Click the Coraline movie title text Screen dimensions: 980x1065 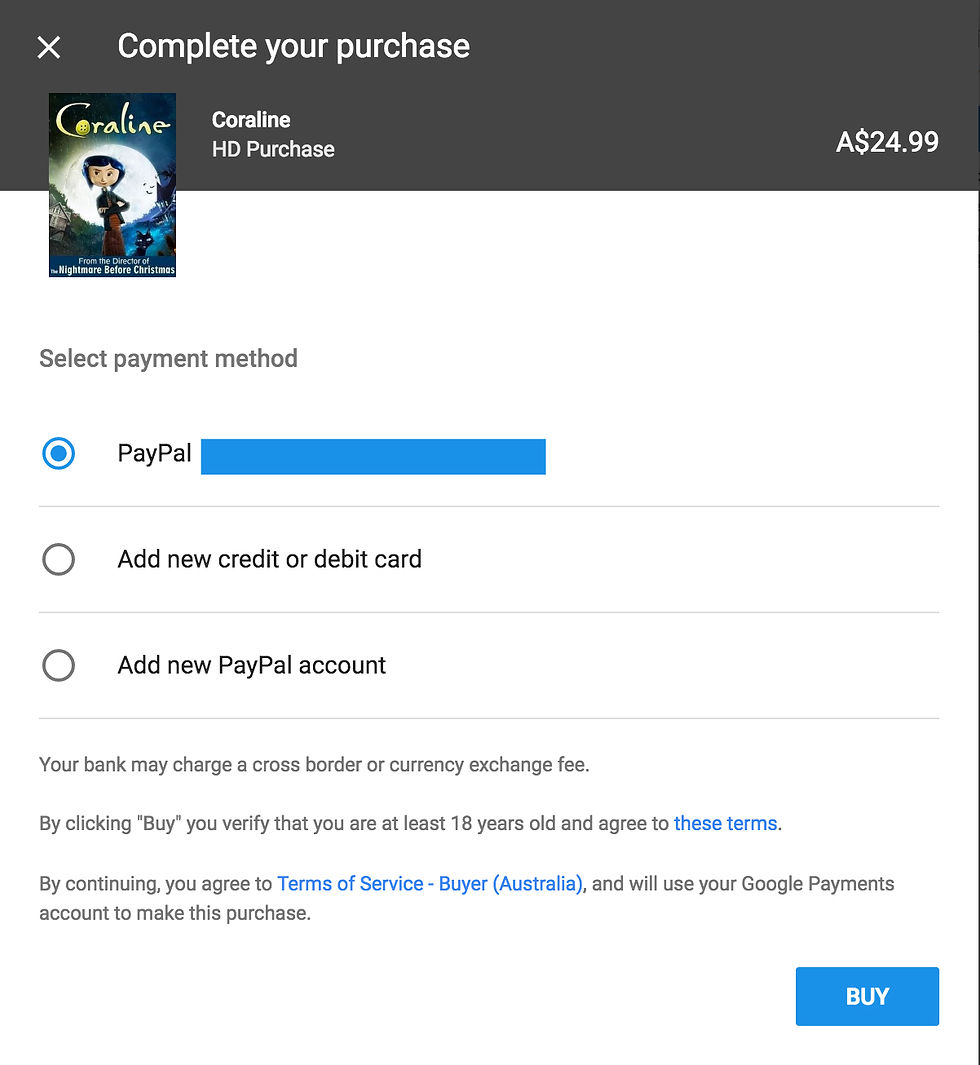pos(251,120)
